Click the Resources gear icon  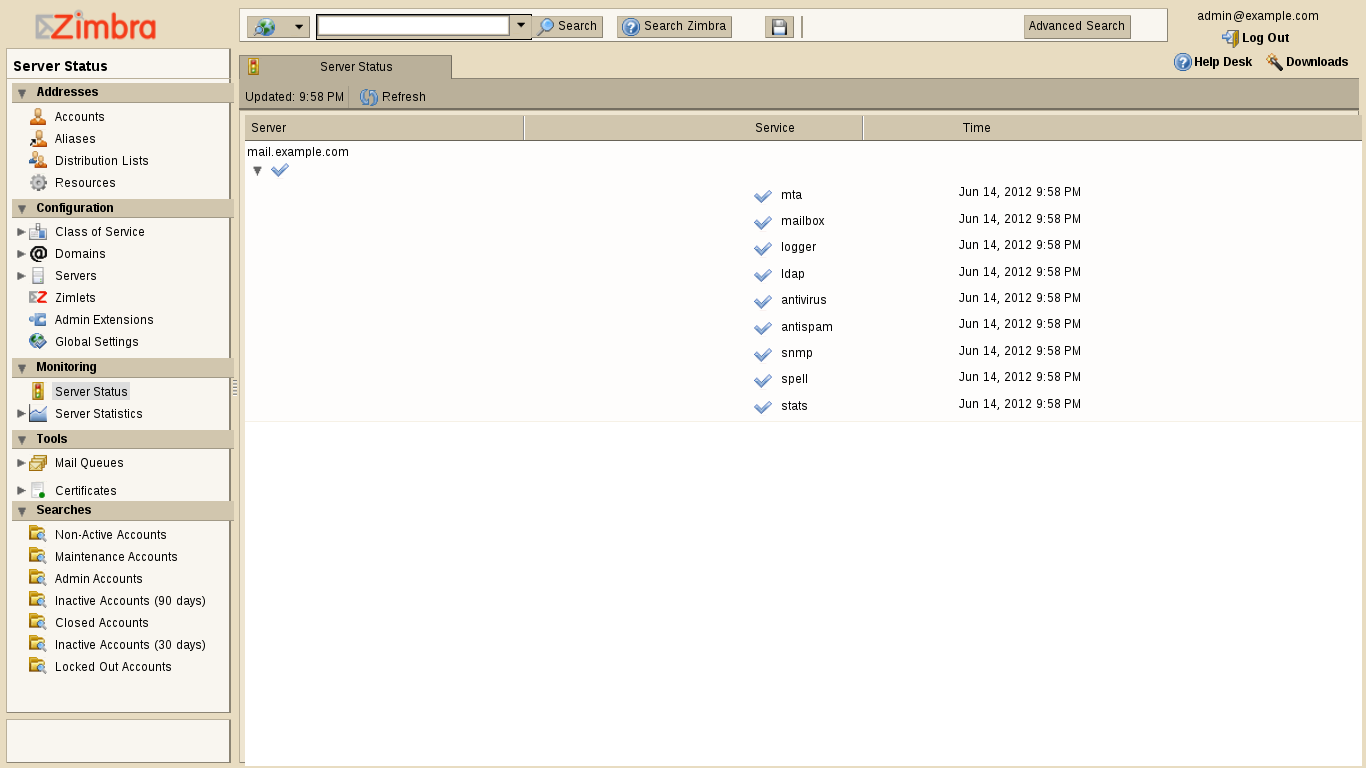(x=38, y=183)
